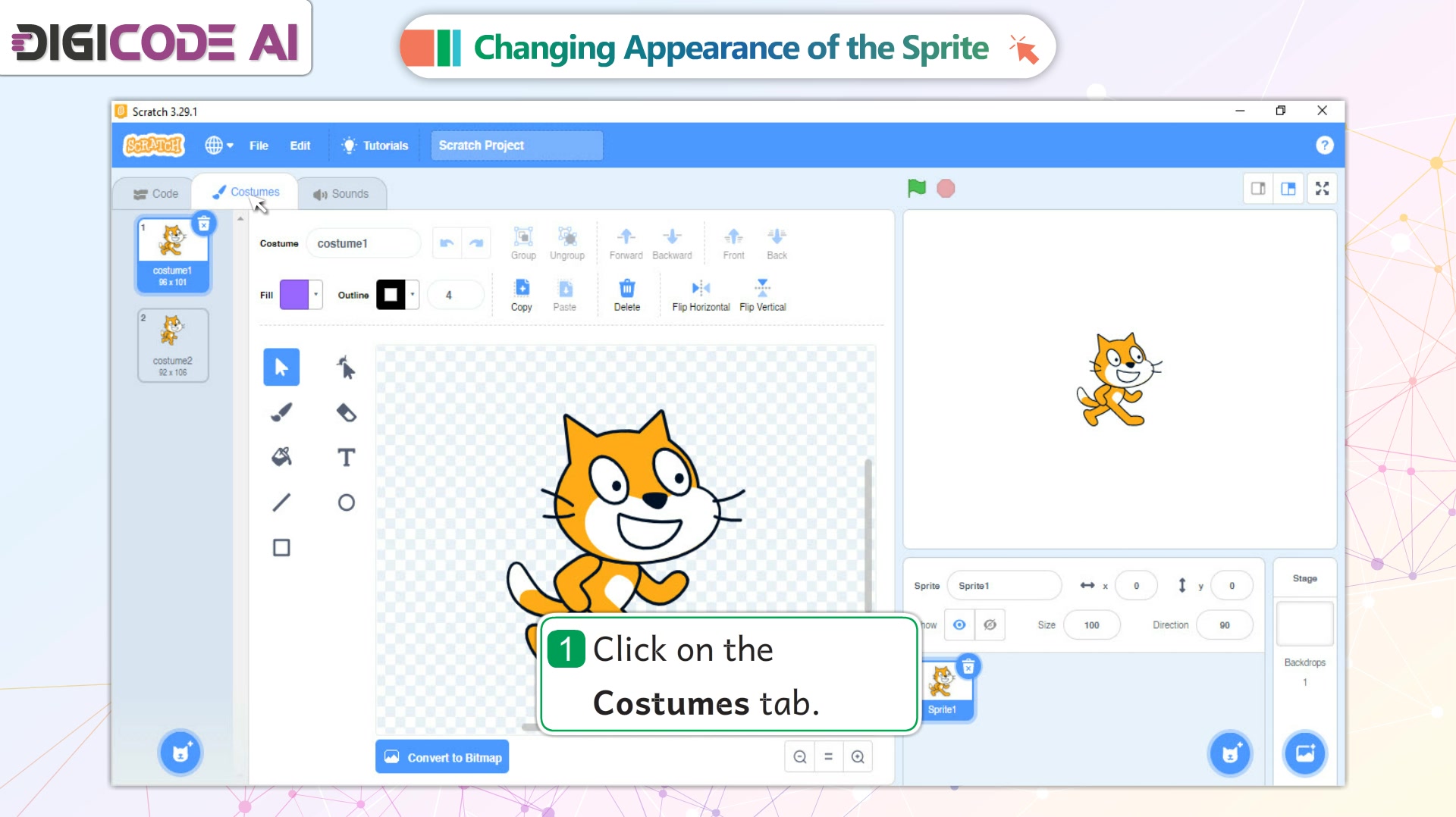Click the outline width field
1456x817 pixels.
[455, 295]
